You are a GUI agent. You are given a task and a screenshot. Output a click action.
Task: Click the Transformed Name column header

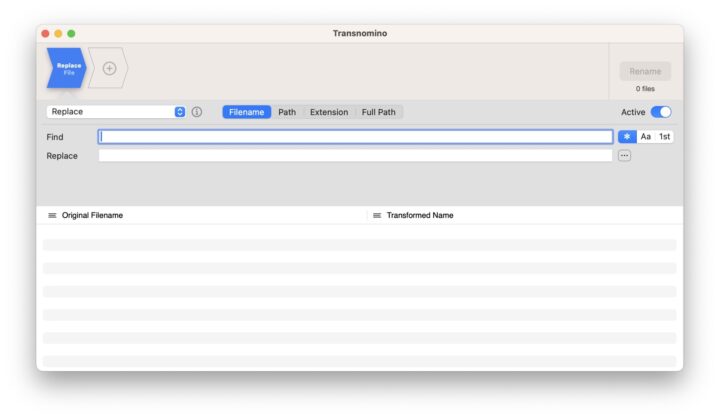[420, 215]
